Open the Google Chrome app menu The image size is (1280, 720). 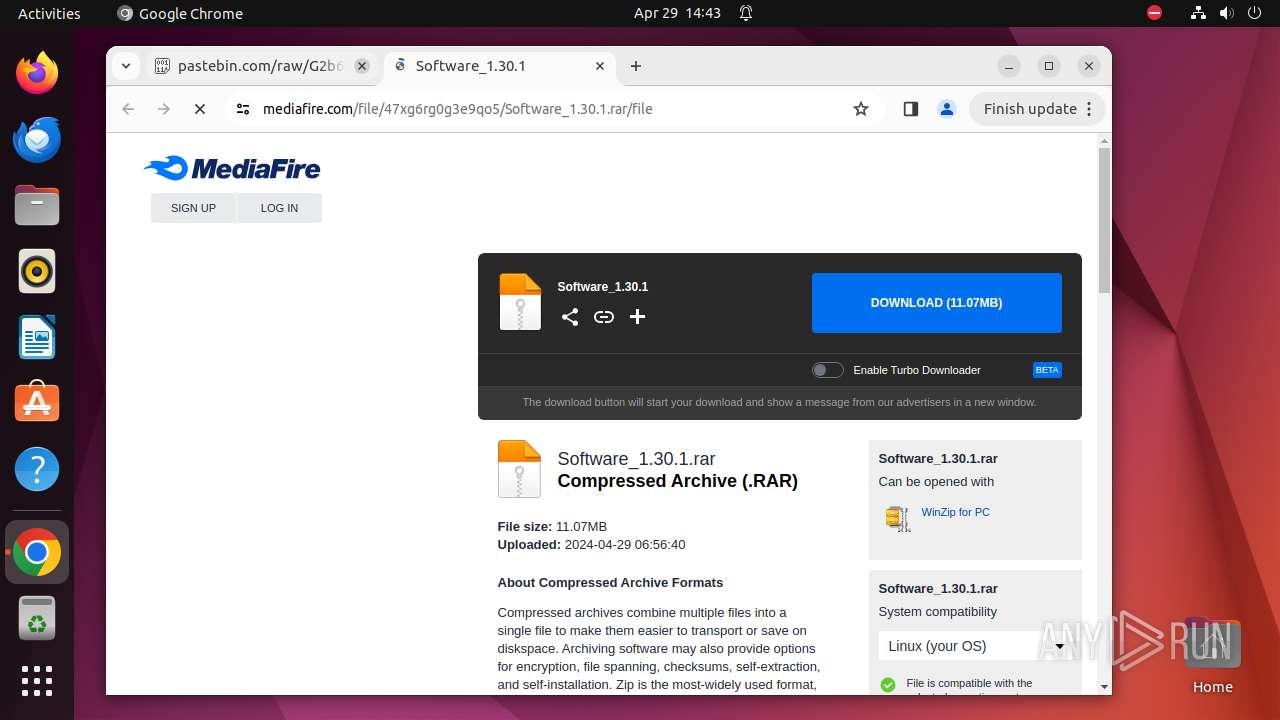[180, 13]
